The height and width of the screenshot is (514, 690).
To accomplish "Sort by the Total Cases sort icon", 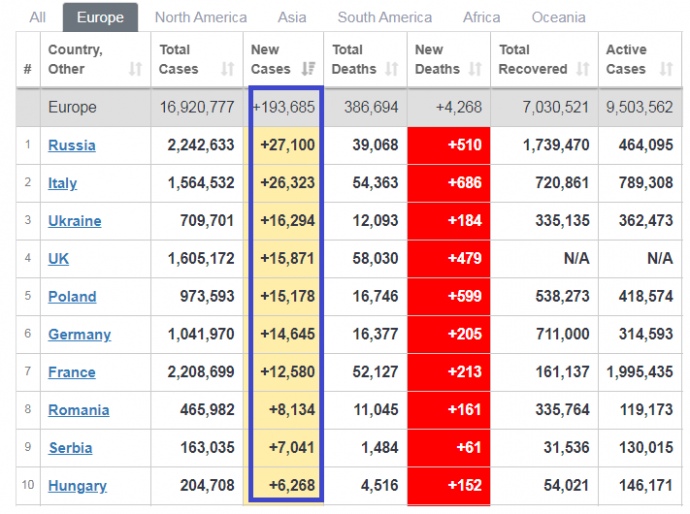I will tap(227, 70).
